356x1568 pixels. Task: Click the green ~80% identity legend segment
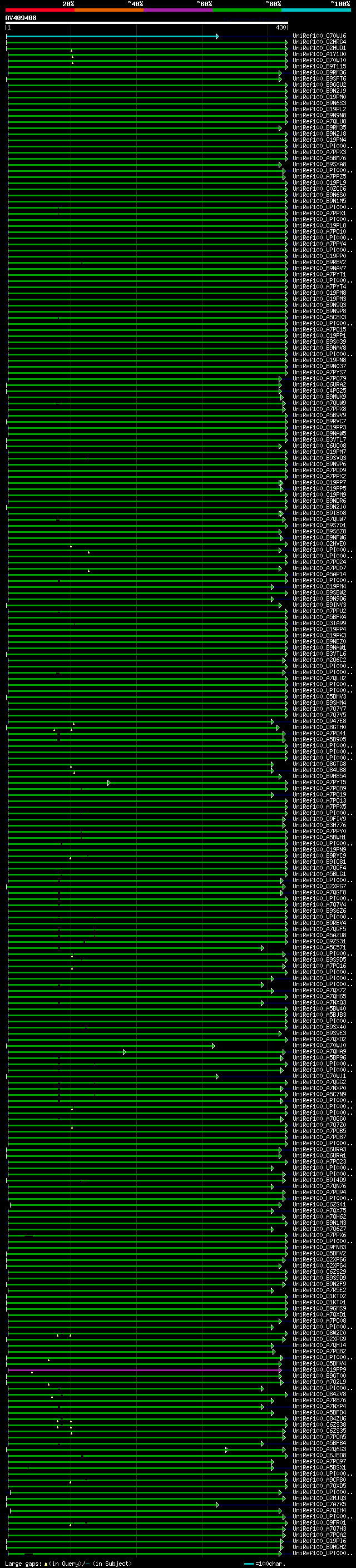click(x=247, y=10)
